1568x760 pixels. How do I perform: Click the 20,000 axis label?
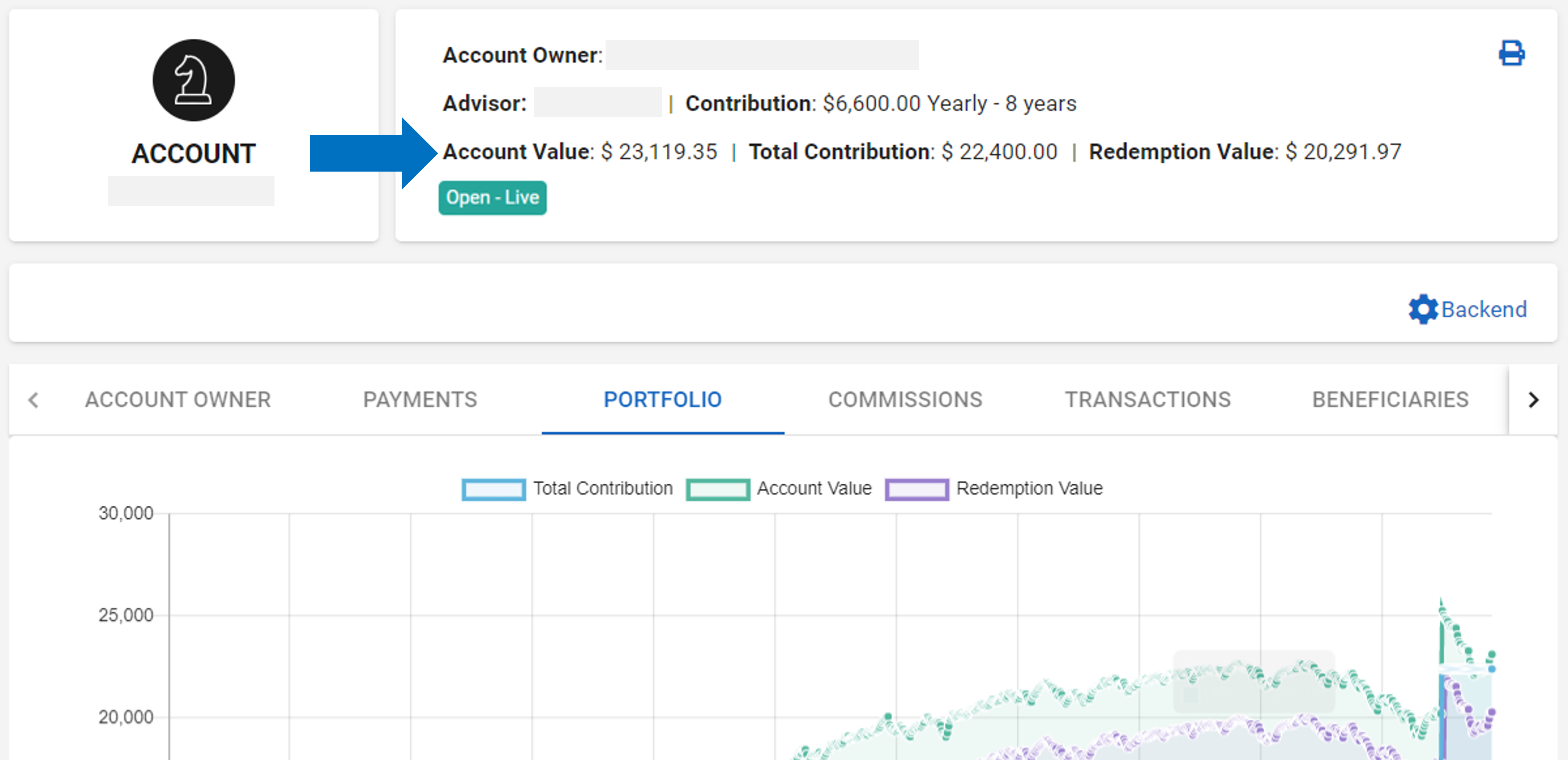click(x=125, y=717)
